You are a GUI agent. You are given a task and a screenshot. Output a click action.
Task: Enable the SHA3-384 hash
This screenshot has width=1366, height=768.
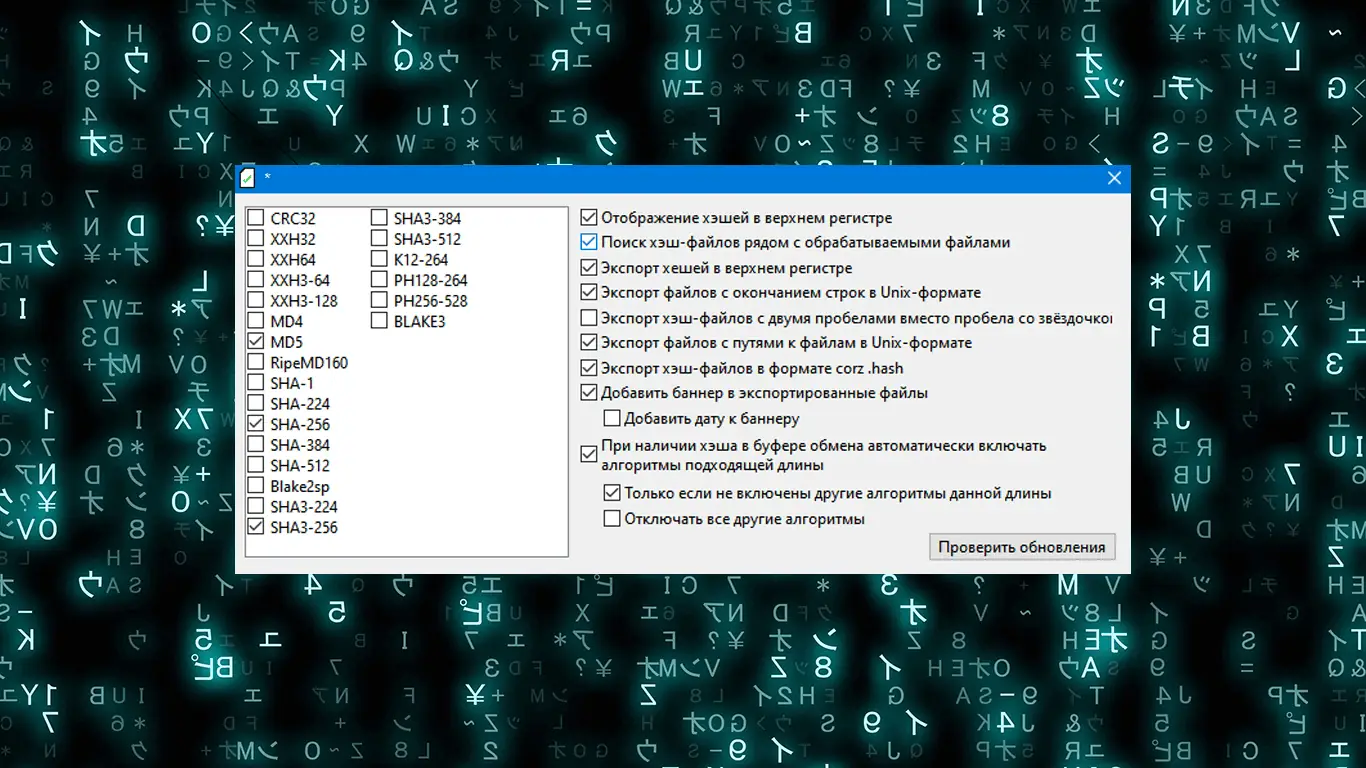point(380,219)
